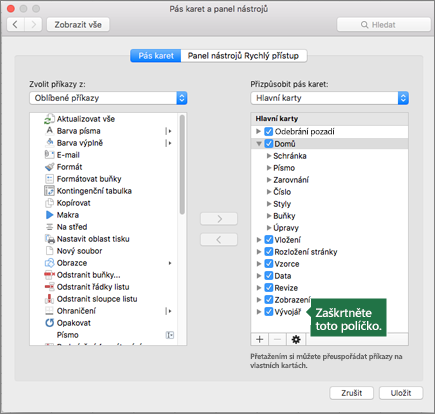Screen dimensions: 435x414
Task: Expand the Vývojář tab node
Action: [x=259, y=312]
